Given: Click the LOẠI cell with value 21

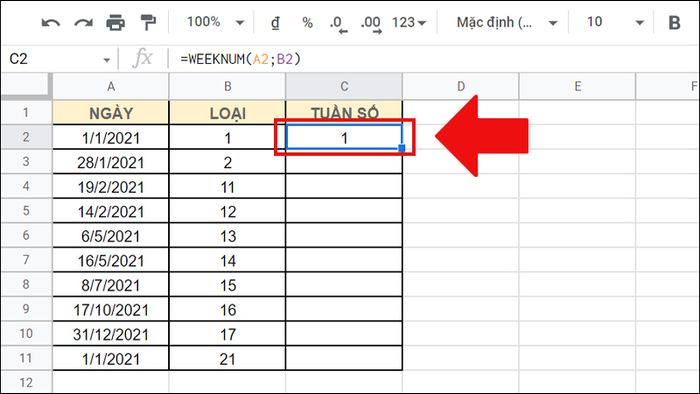Looking at the screenshot, I should [x=227, y=358].
